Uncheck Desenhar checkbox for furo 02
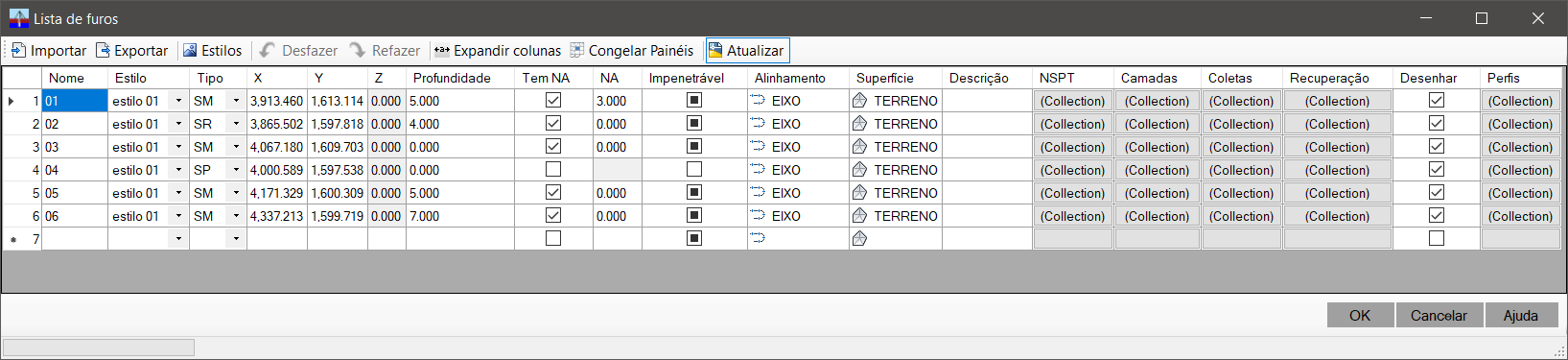Viewport: 1568px width, 360px height. (1437, 124)
